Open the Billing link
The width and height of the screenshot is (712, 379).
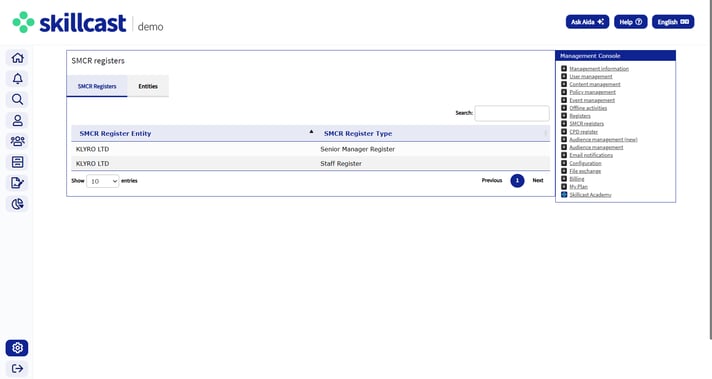577,179
